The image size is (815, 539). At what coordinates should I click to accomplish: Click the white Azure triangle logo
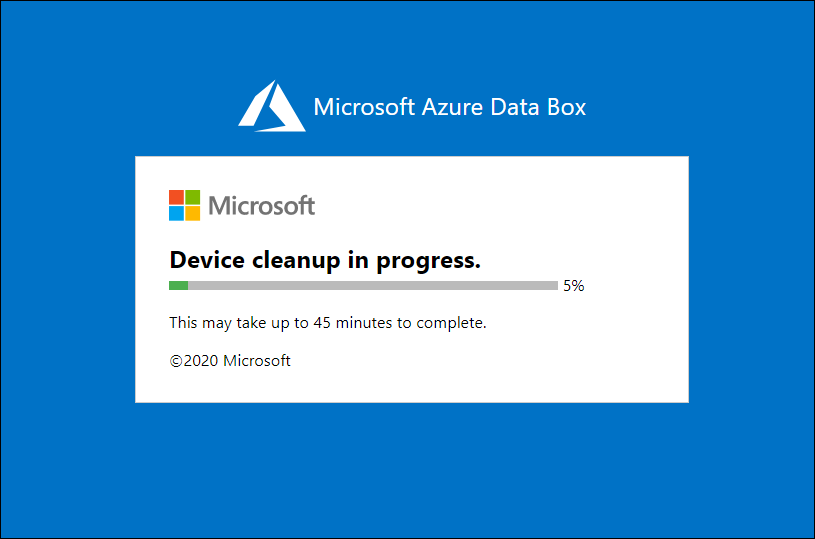272,106
